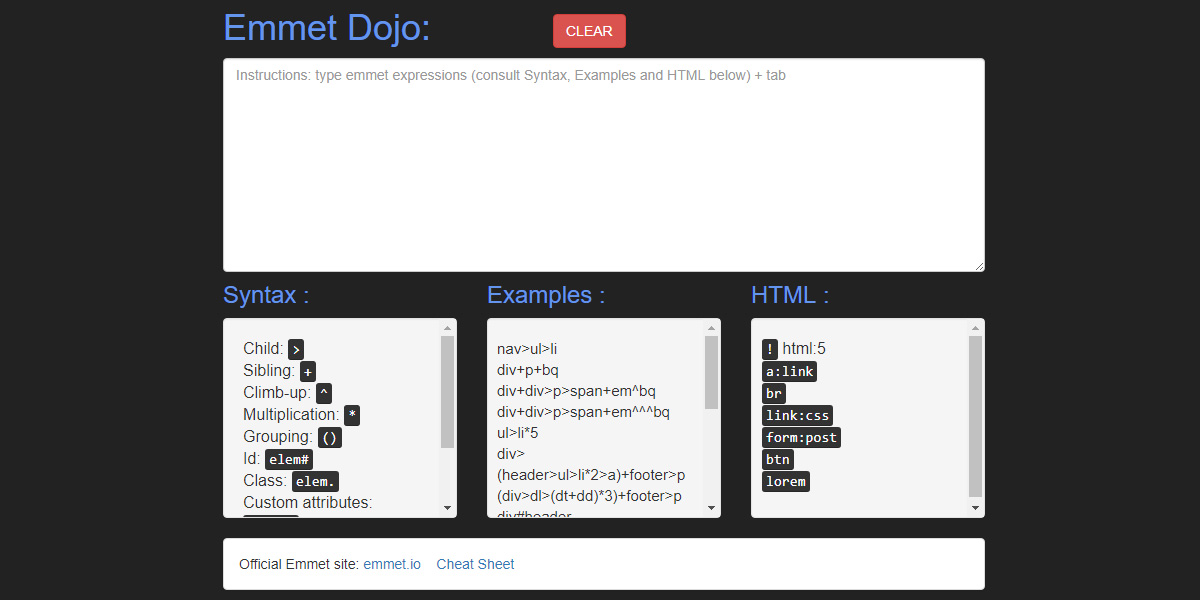Click the "lorem" badge
Viewport: 1200px width, 600px height.
786,481
